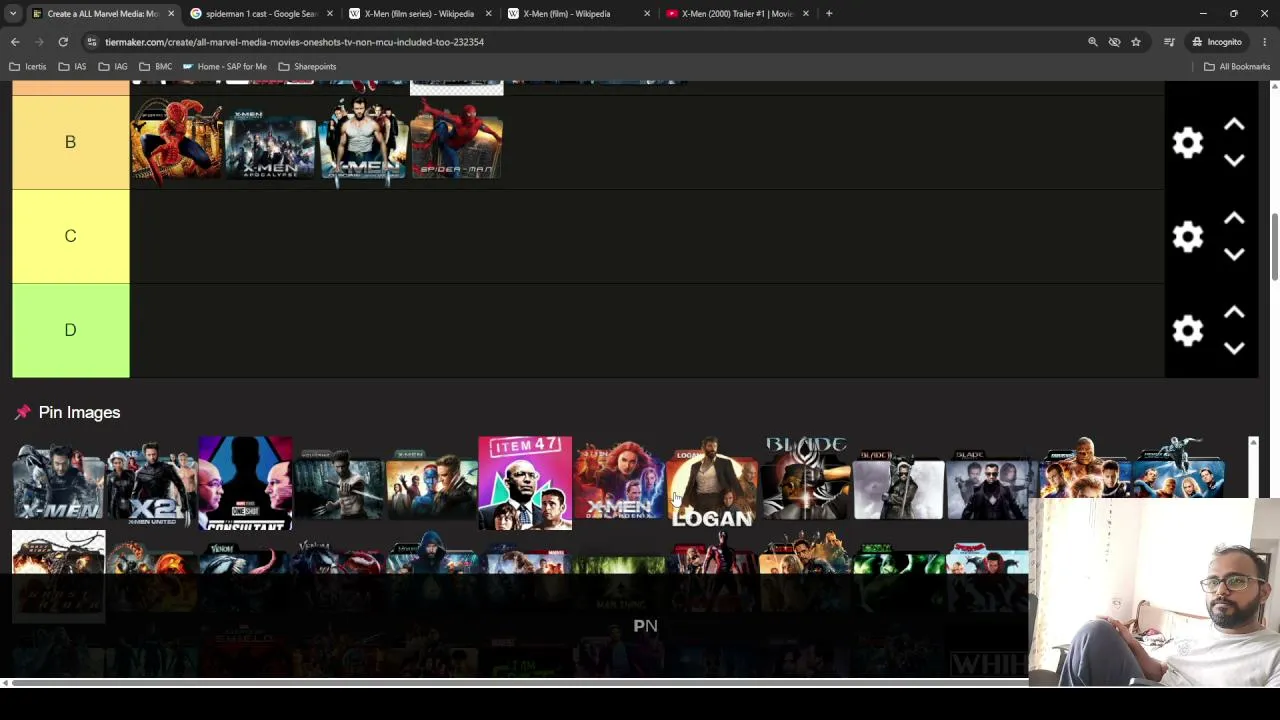Close the X-Men (2000) Trailer tab

806,14
